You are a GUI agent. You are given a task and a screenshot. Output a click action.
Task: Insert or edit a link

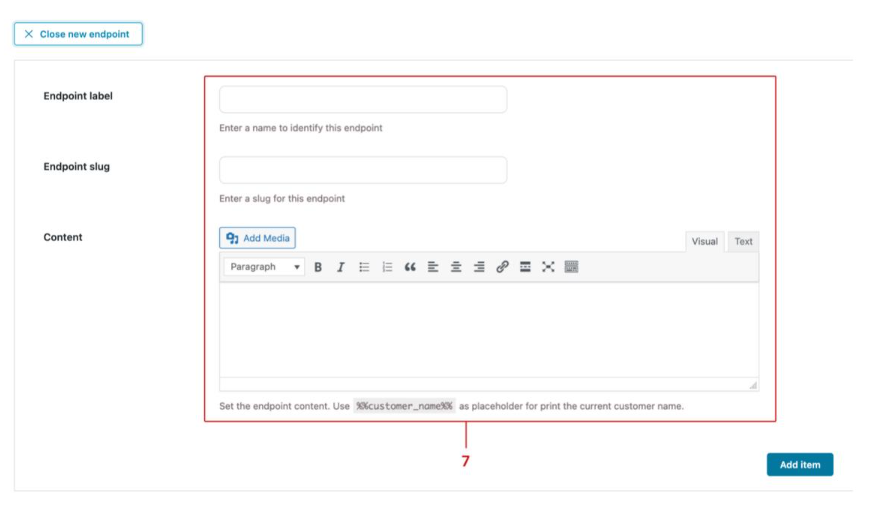point(502,267)
